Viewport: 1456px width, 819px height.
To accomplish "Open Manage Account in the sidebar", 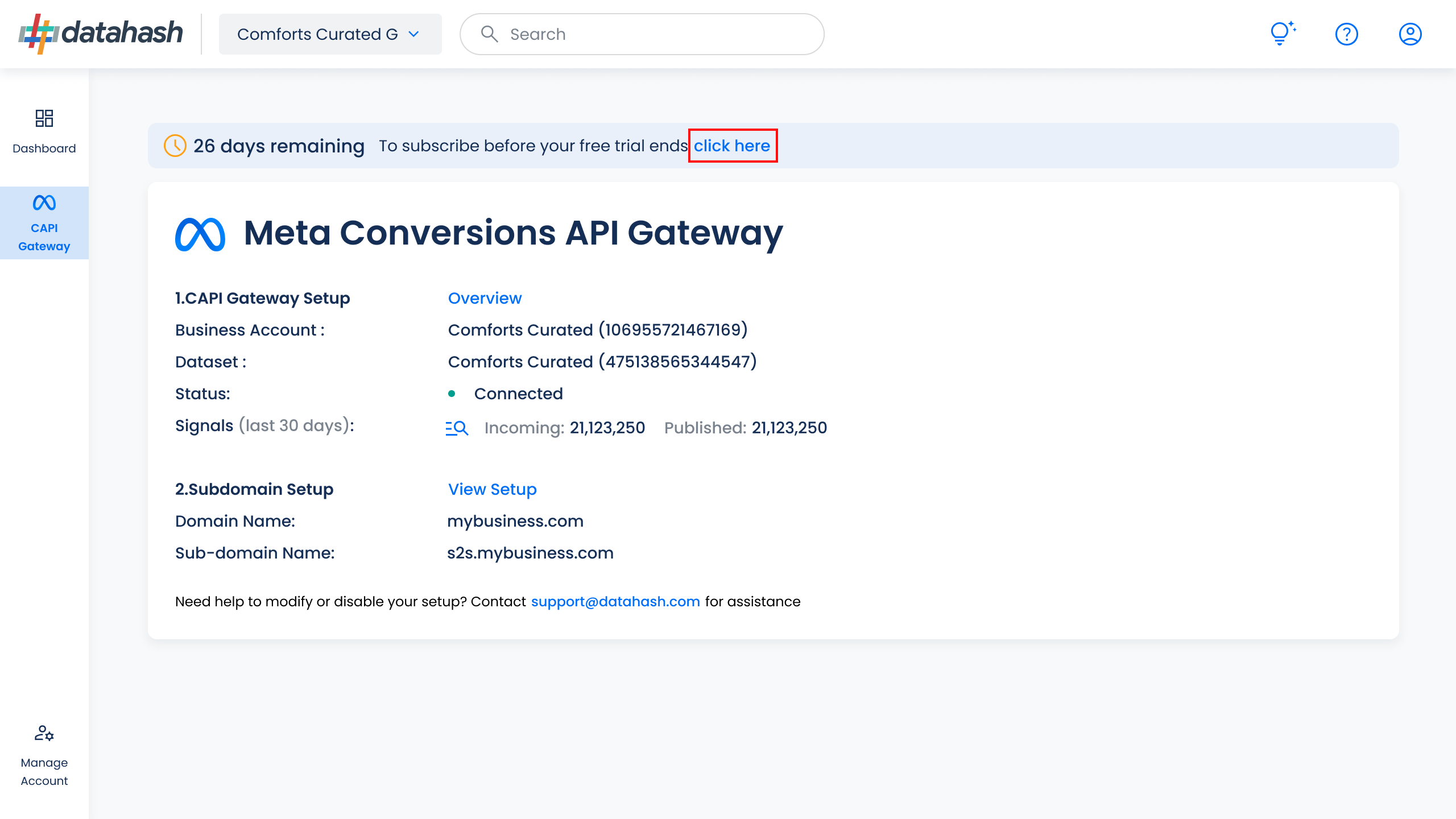I will [44, 756].
